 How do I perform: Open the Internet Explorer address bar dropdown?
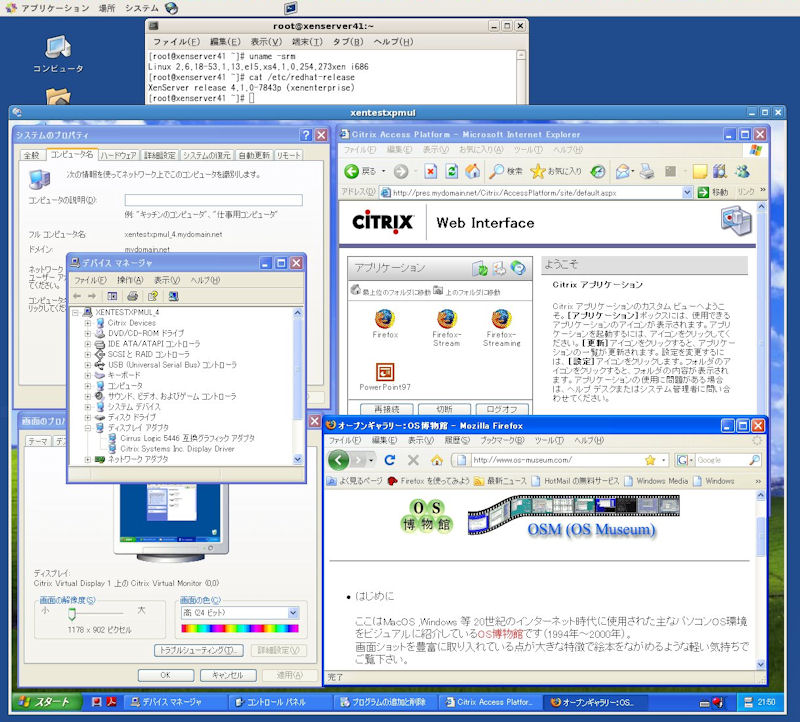(687, 192)
